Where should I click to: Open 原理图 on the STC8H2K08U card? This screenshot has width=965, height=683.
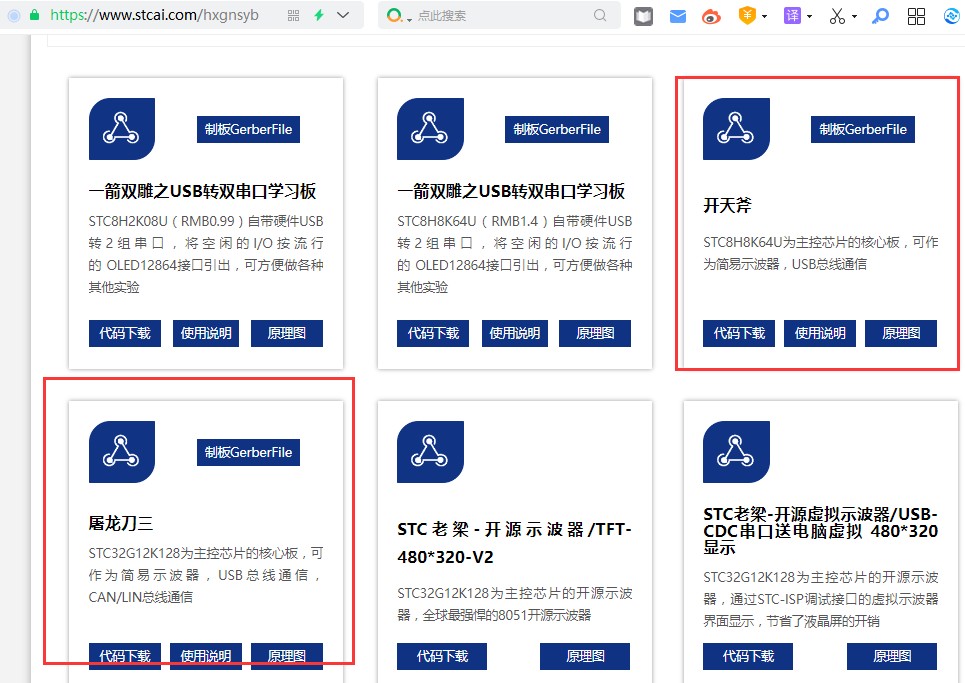point(287,333)
